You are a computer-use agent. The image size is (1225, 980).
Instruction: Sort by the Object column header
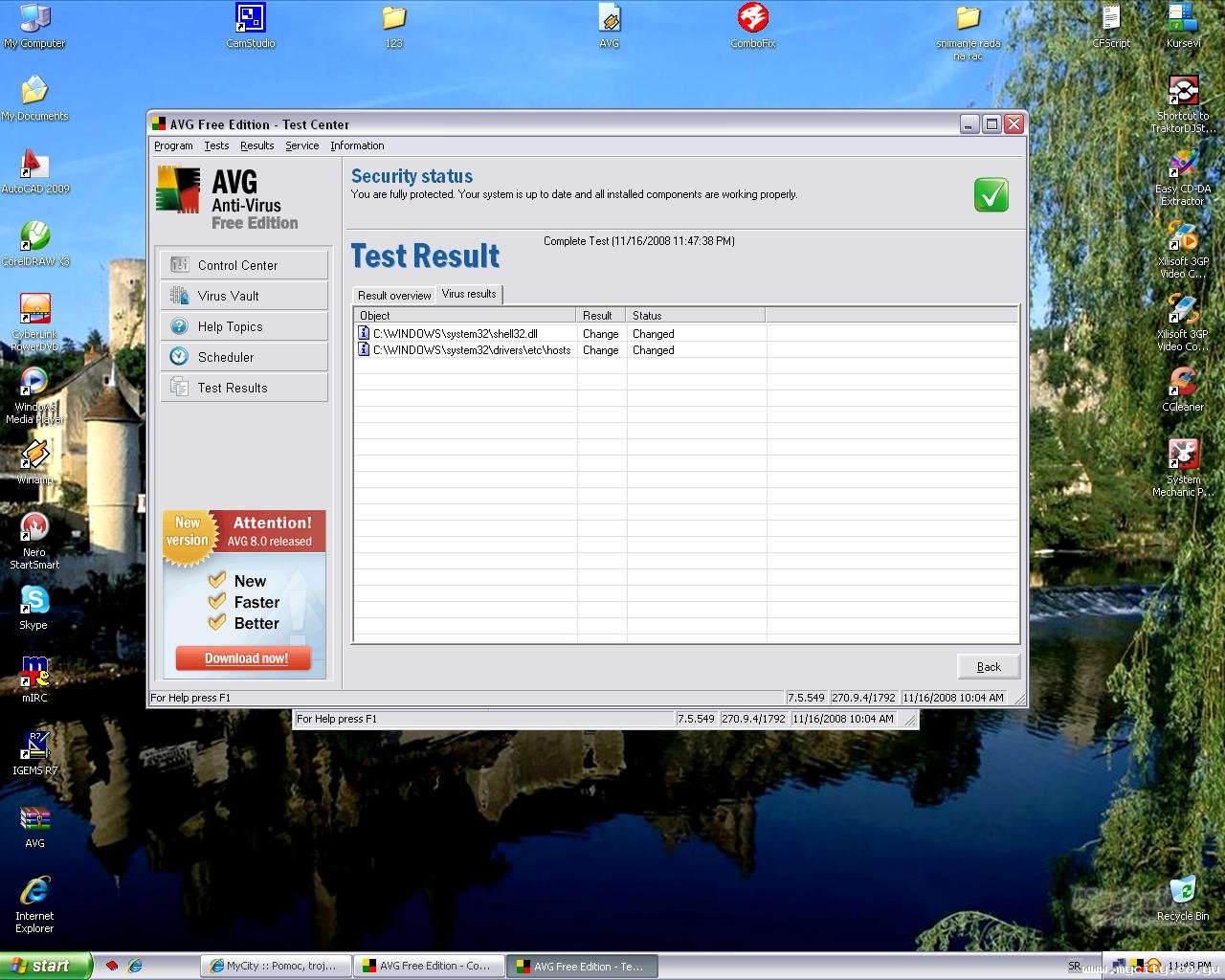465,315
